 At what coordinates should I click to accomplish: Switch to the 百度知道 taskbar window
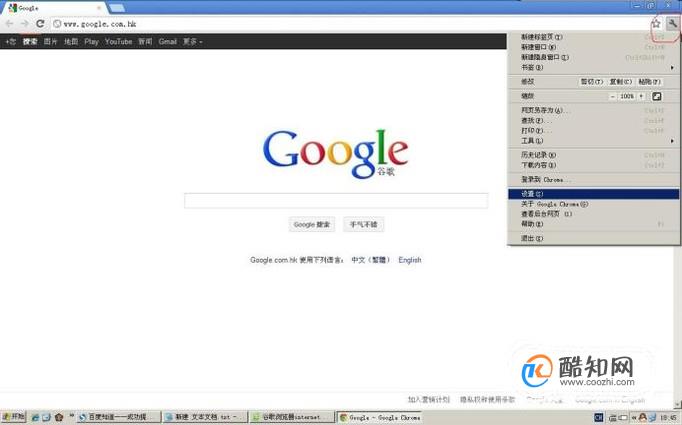click(119, 417)
